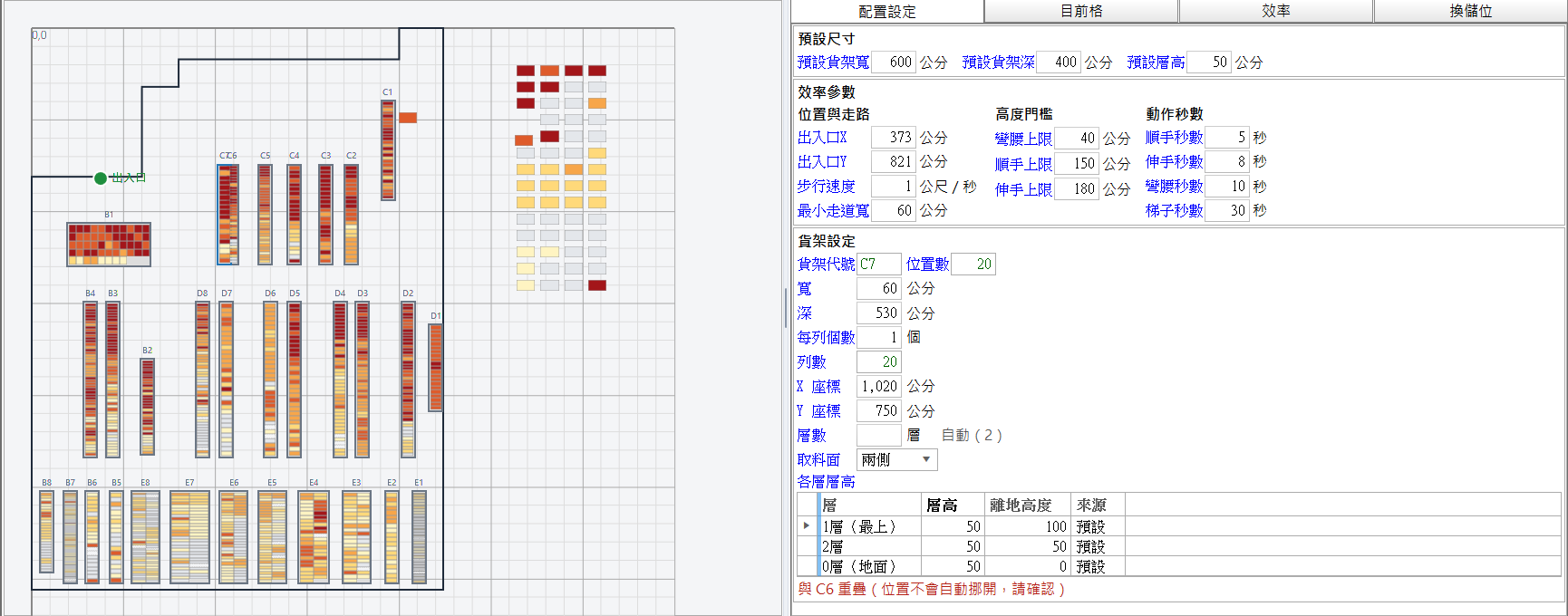Screen dimensions: 1568x616
Task: Click the 離地高度 column header
Action: tap(1028, 505)
